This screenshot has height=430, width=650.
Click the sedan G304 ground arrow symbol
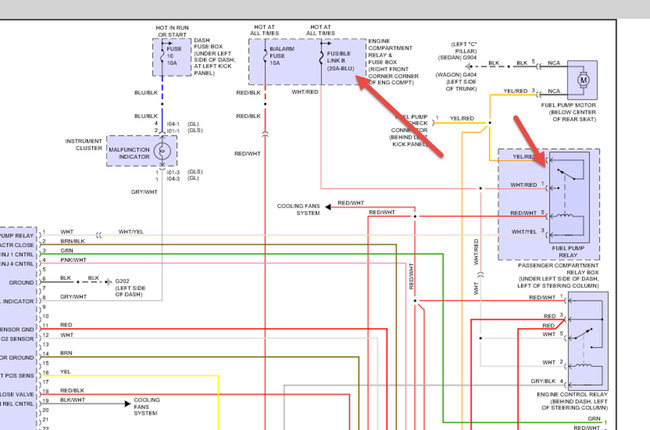click(469, 66)
